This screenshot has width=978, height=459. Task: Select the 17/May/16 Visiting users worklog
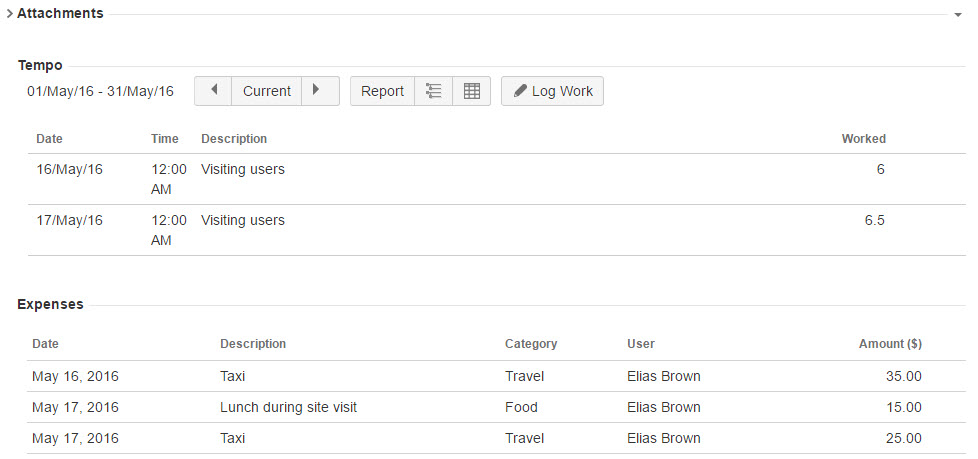(243, 221)
